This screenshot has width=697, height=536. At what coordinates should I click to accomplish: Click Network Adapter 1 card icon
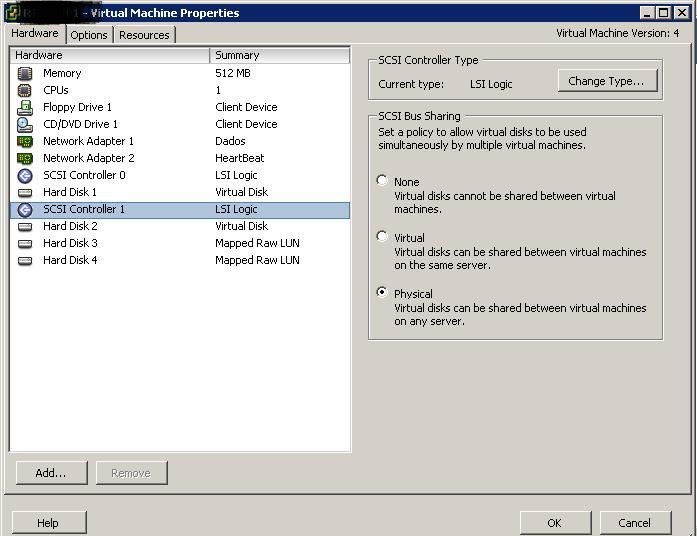(x=25, y=141)
